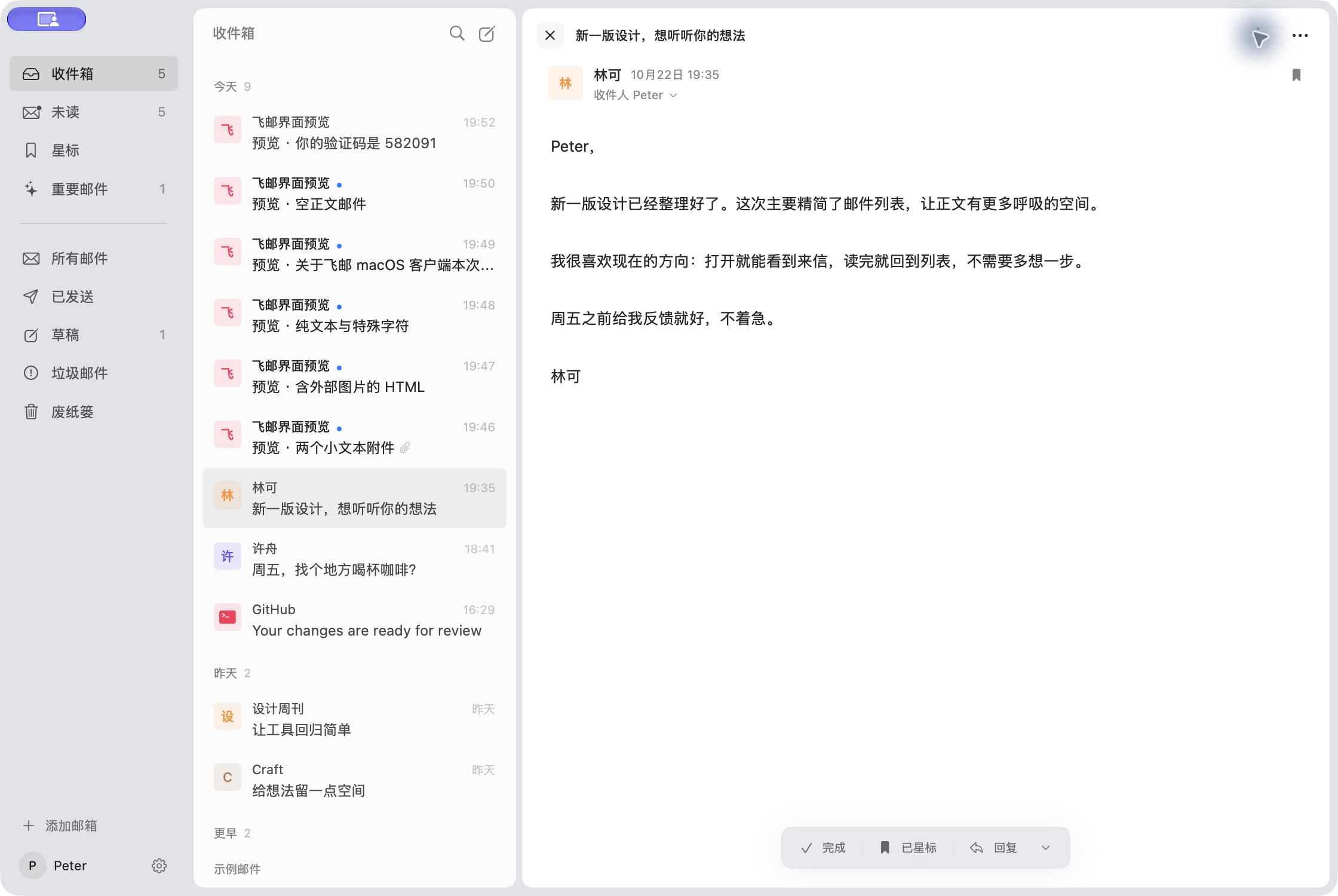1338x896 pixels.
Task: Open the 废纸篓 trash folder
Action: tap(94, 412)
